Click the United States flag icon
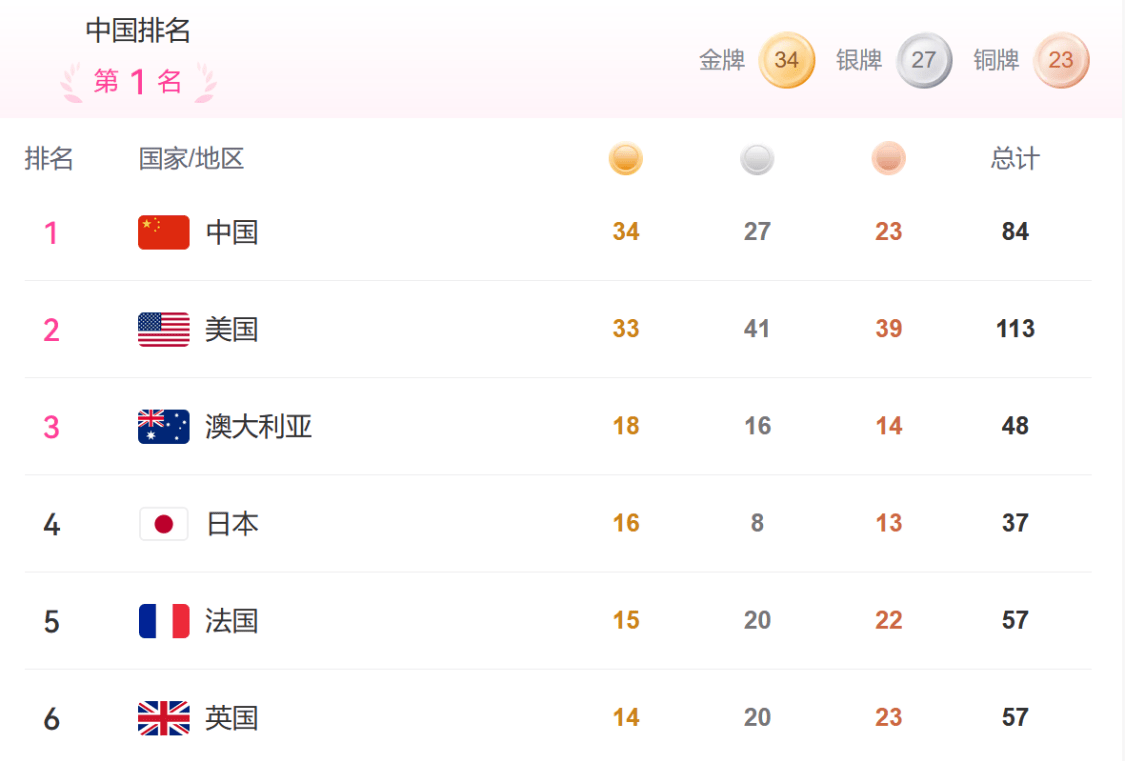This screenshot has width=1125, height=761. (163, 329)
